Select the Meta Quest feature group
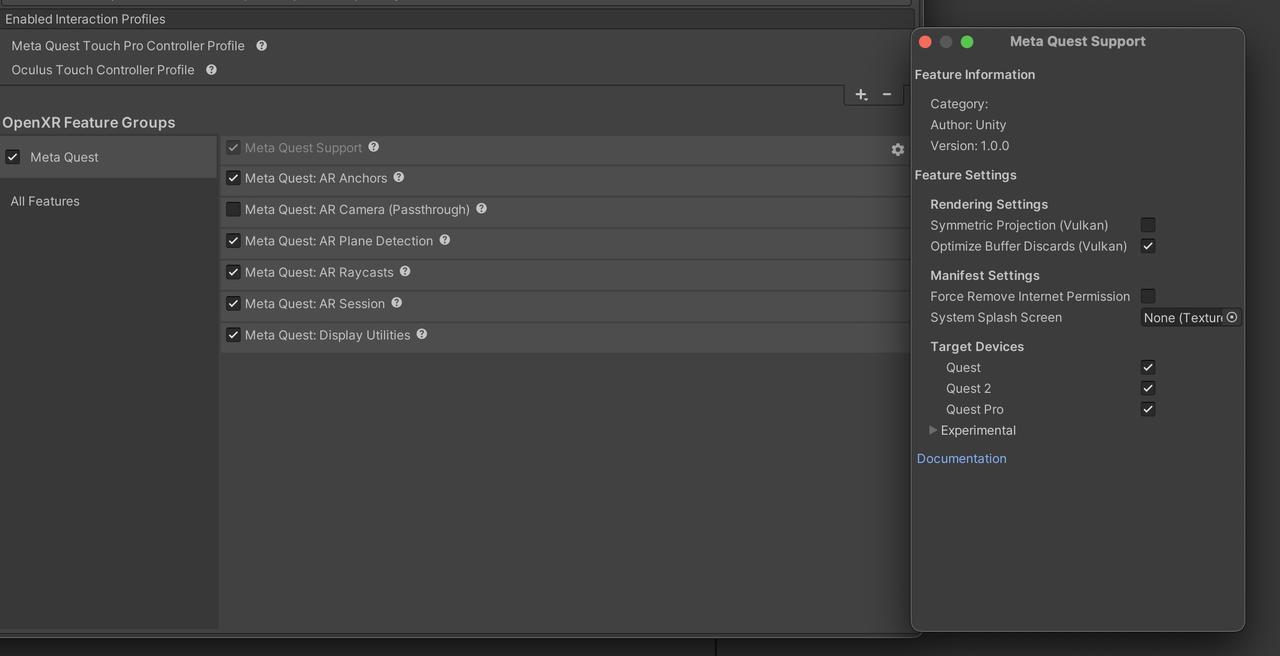 click(x=109, y=157)
